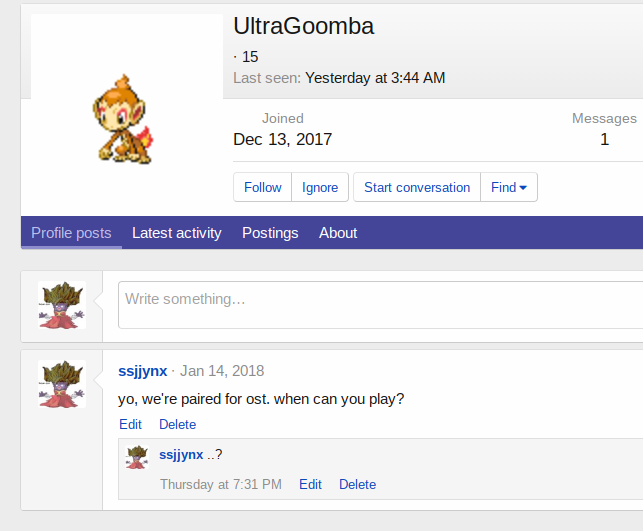Screen dimensions: 643x531
Task: Start conversation with UltraGoomba
Action: click(417, 187)
